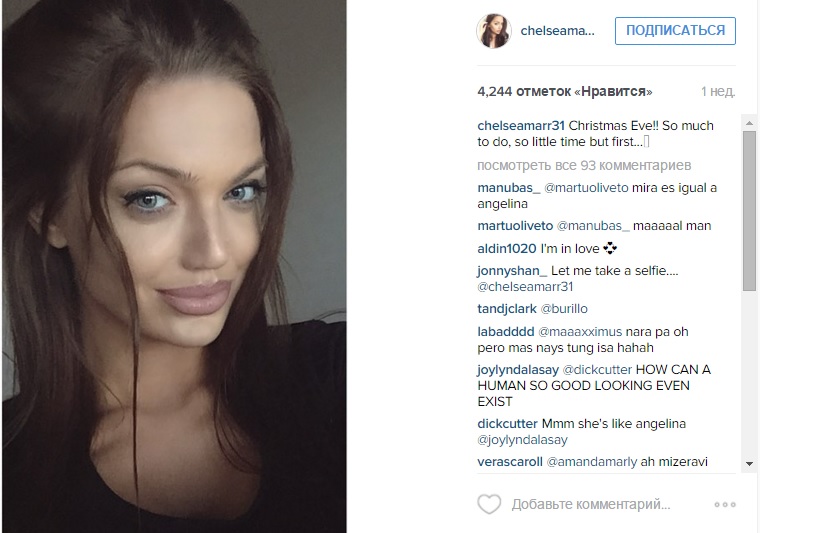Click the comments scrollbar thumb

click(749, 211)
